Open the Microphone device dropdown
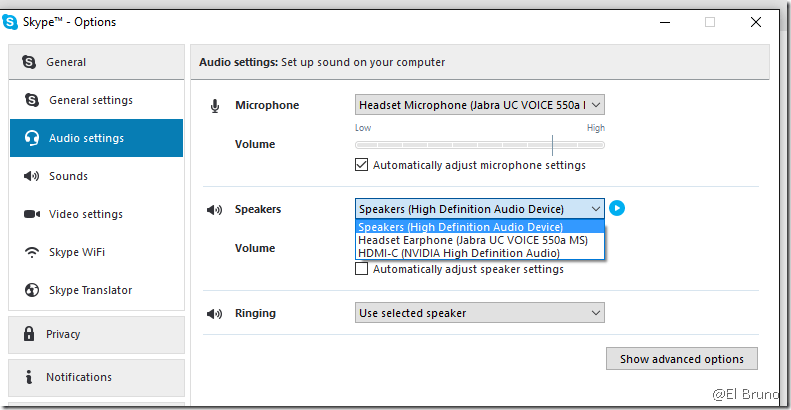This screenshot has height=410, width=791. [480, 105]
